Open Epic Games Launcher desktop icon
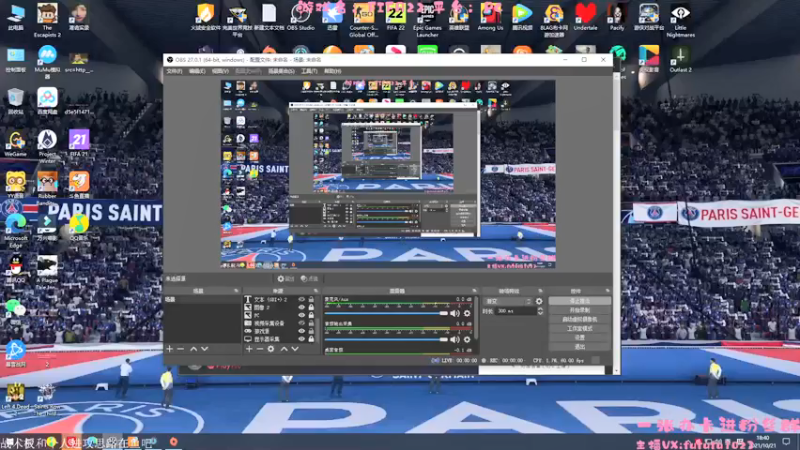 coord(427,20)
